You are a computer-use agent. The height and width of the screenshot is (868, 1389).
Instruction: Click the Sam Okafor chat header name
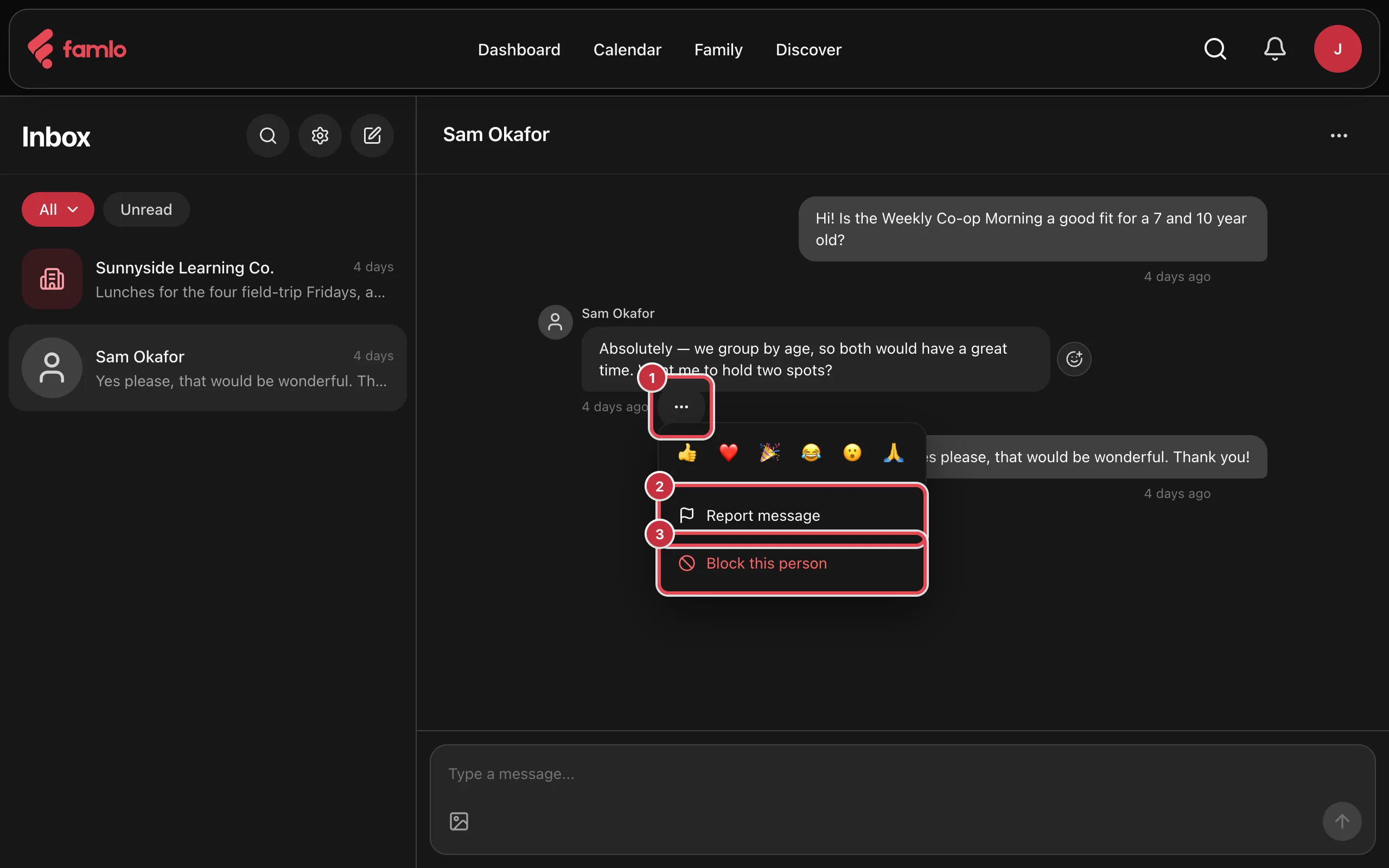pyautogui.click(x=496, y=135)
